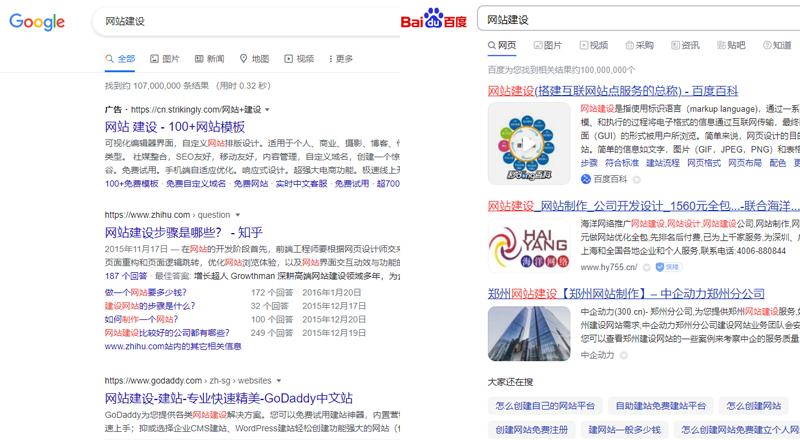Click the Baidu logo

pyautogui.click(x=434, y=18)
